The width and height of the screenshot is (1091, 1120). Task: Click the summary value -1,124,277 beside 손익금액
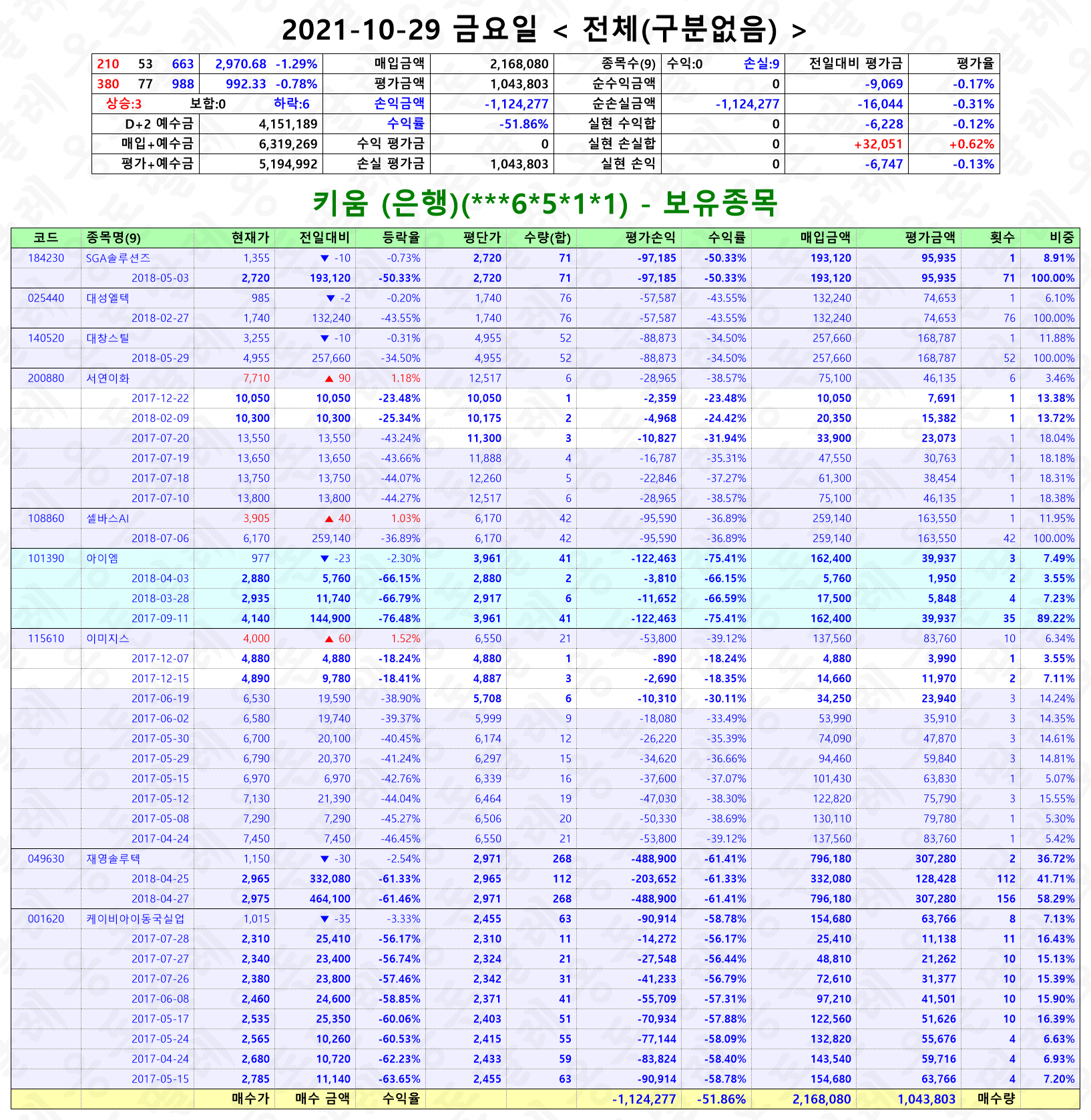coord(516,104)
